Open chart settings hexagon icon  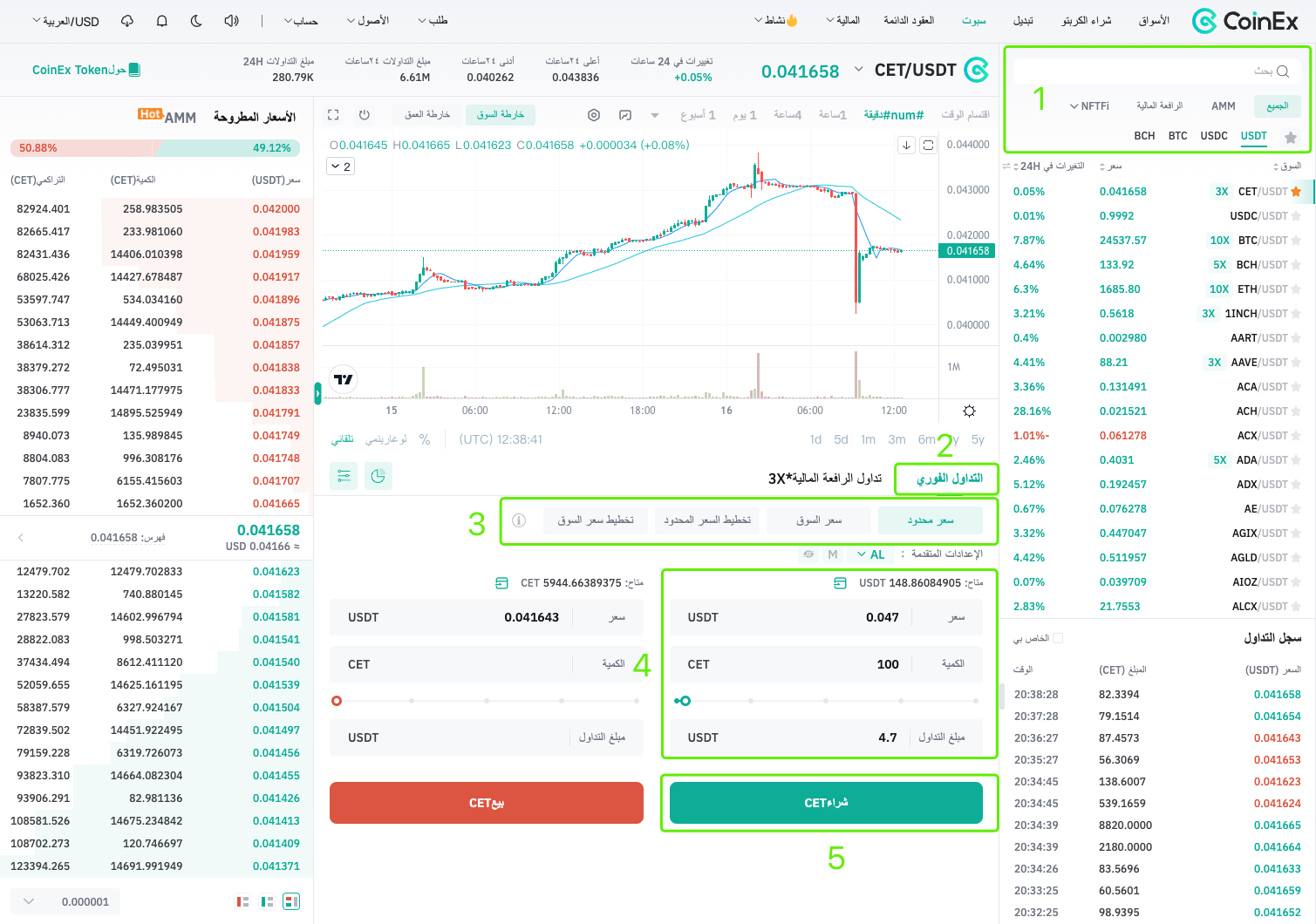pos(594,115)
